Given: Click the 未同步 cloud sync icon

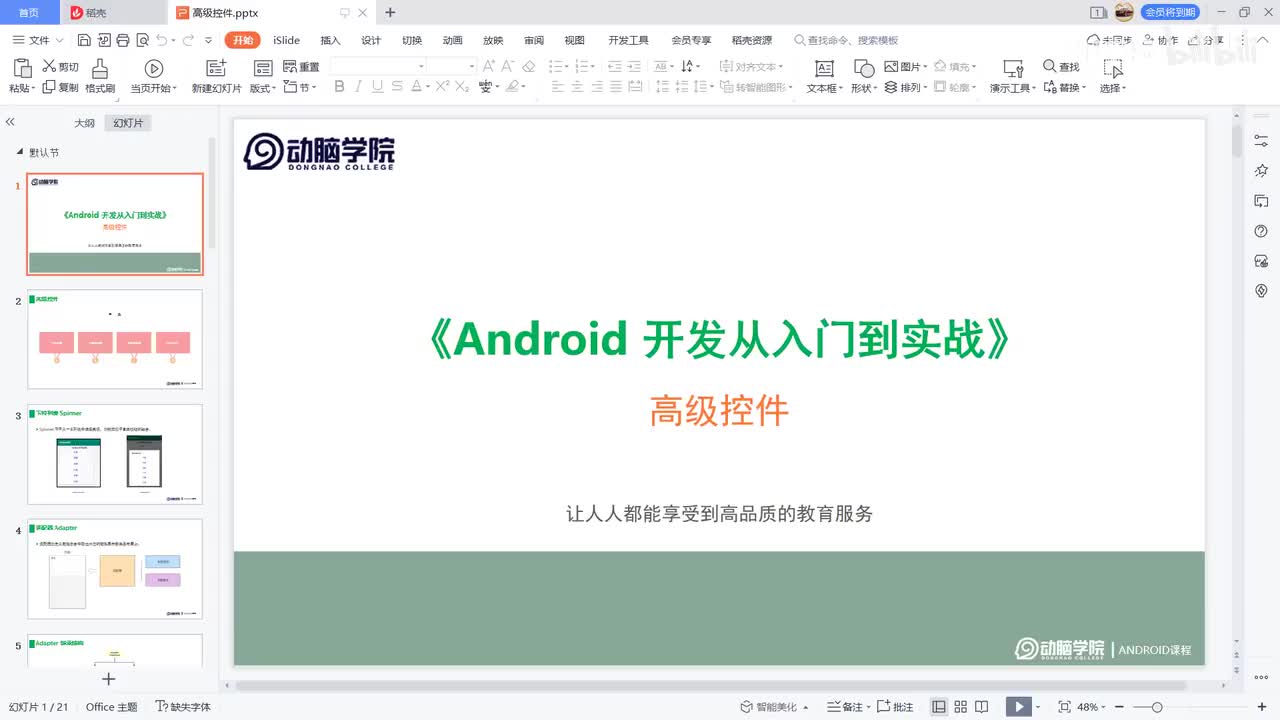Looking at the screenshot, I should click(x=1109, y=40).
